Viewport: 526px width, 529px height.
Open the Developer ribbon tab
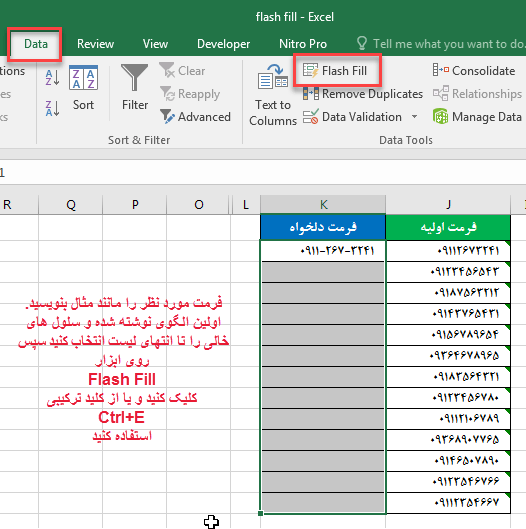tap(223, 44)
